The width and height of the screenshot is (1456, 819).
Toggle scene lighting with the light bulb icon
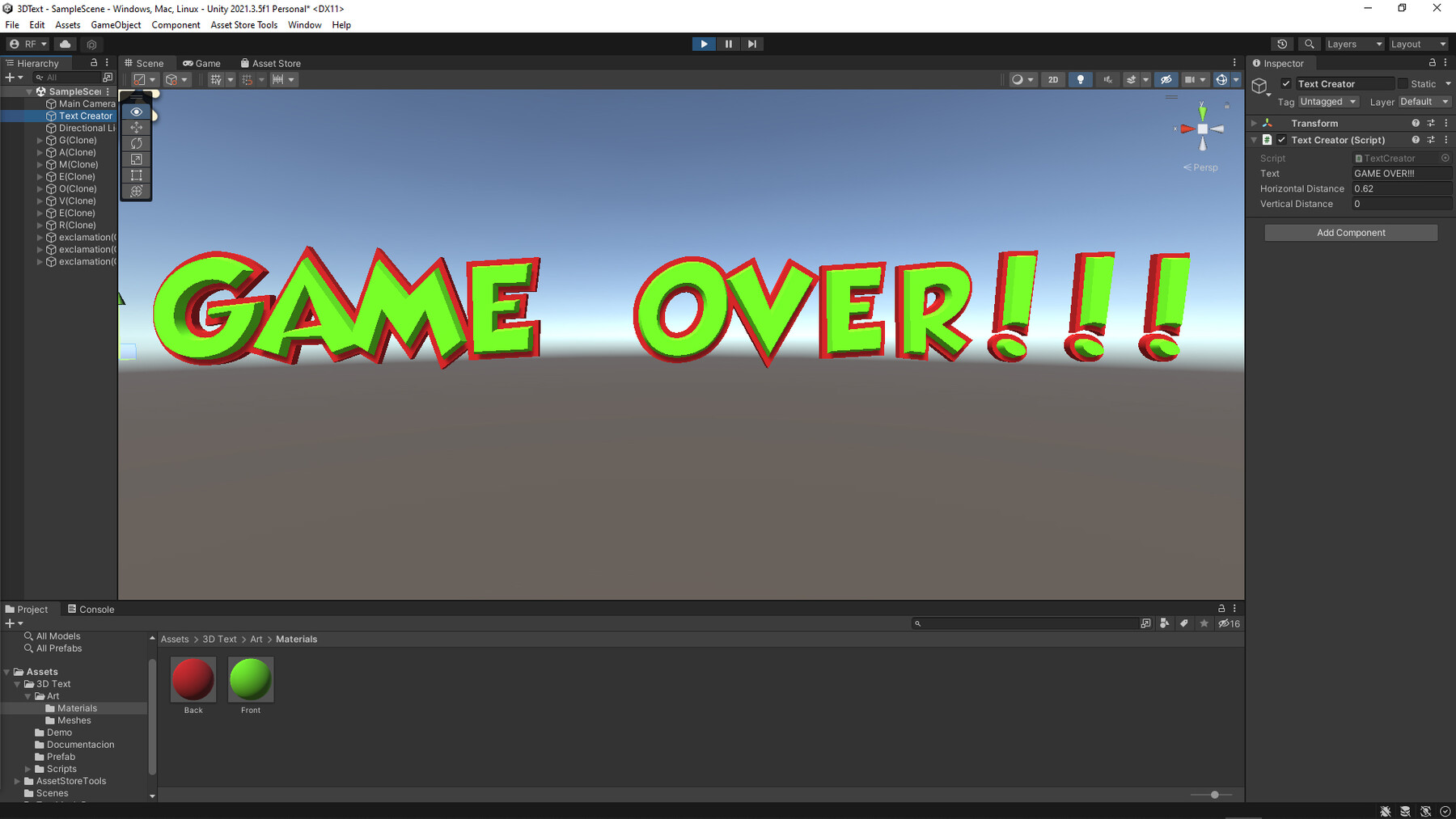(1081, 79)
